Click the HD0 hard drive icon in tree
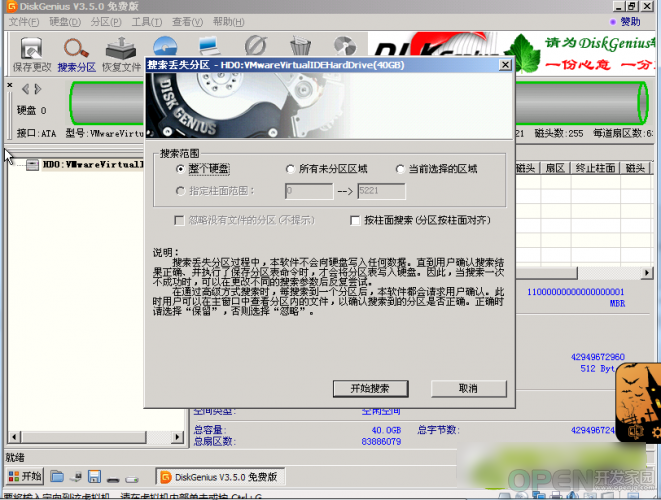 point(32,165)
